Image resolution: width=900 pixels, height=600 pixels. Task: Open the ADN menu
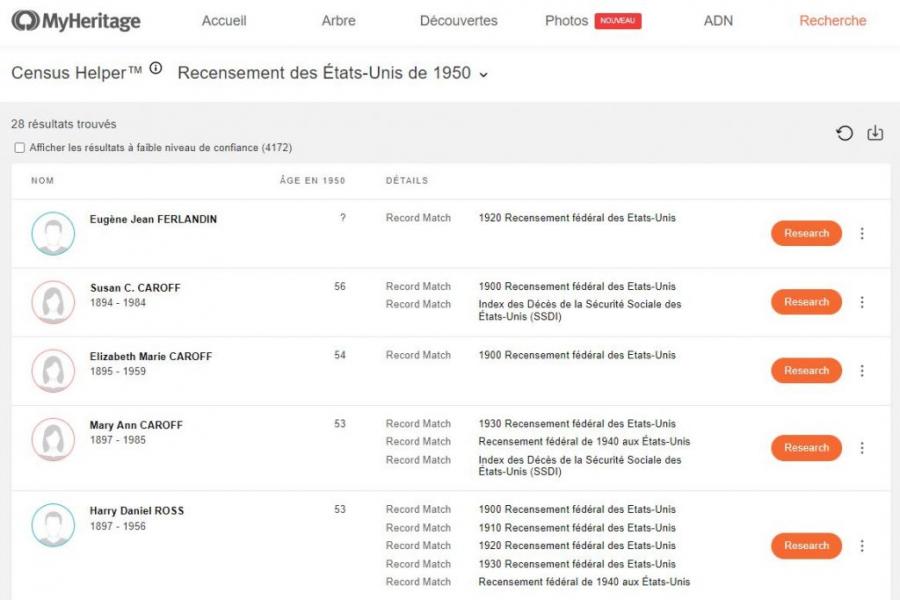point(718,21)
